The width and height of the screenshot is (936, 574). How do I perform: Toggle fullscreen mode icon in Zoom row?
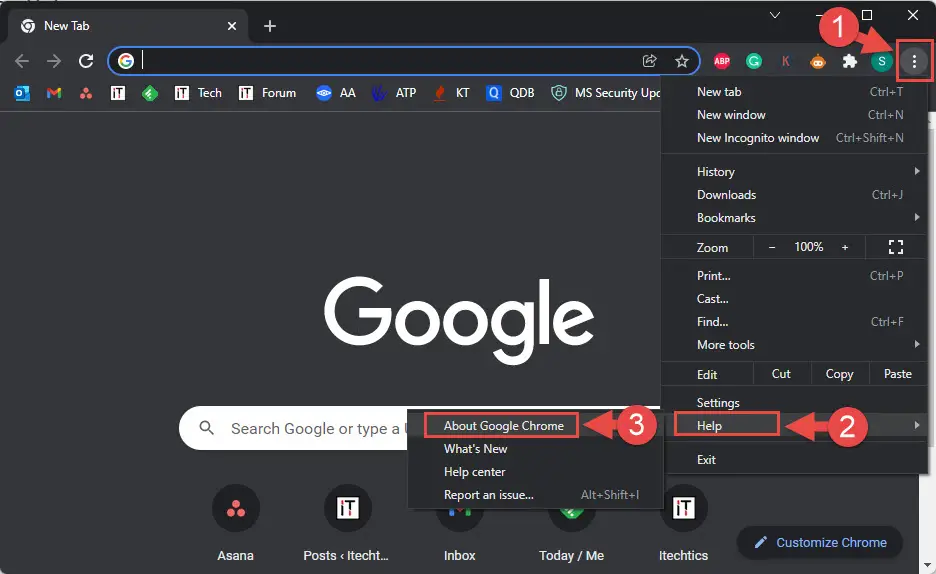(x=895, y=247)
